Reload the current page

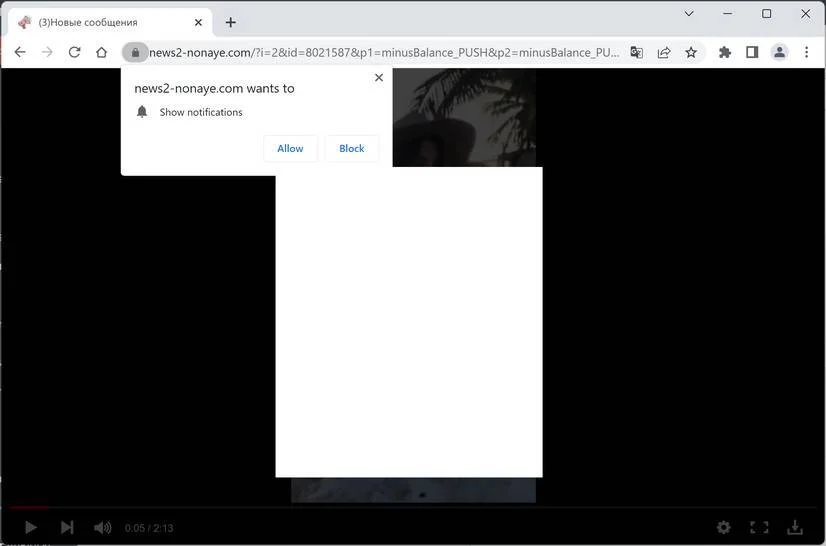coord(74,52)
